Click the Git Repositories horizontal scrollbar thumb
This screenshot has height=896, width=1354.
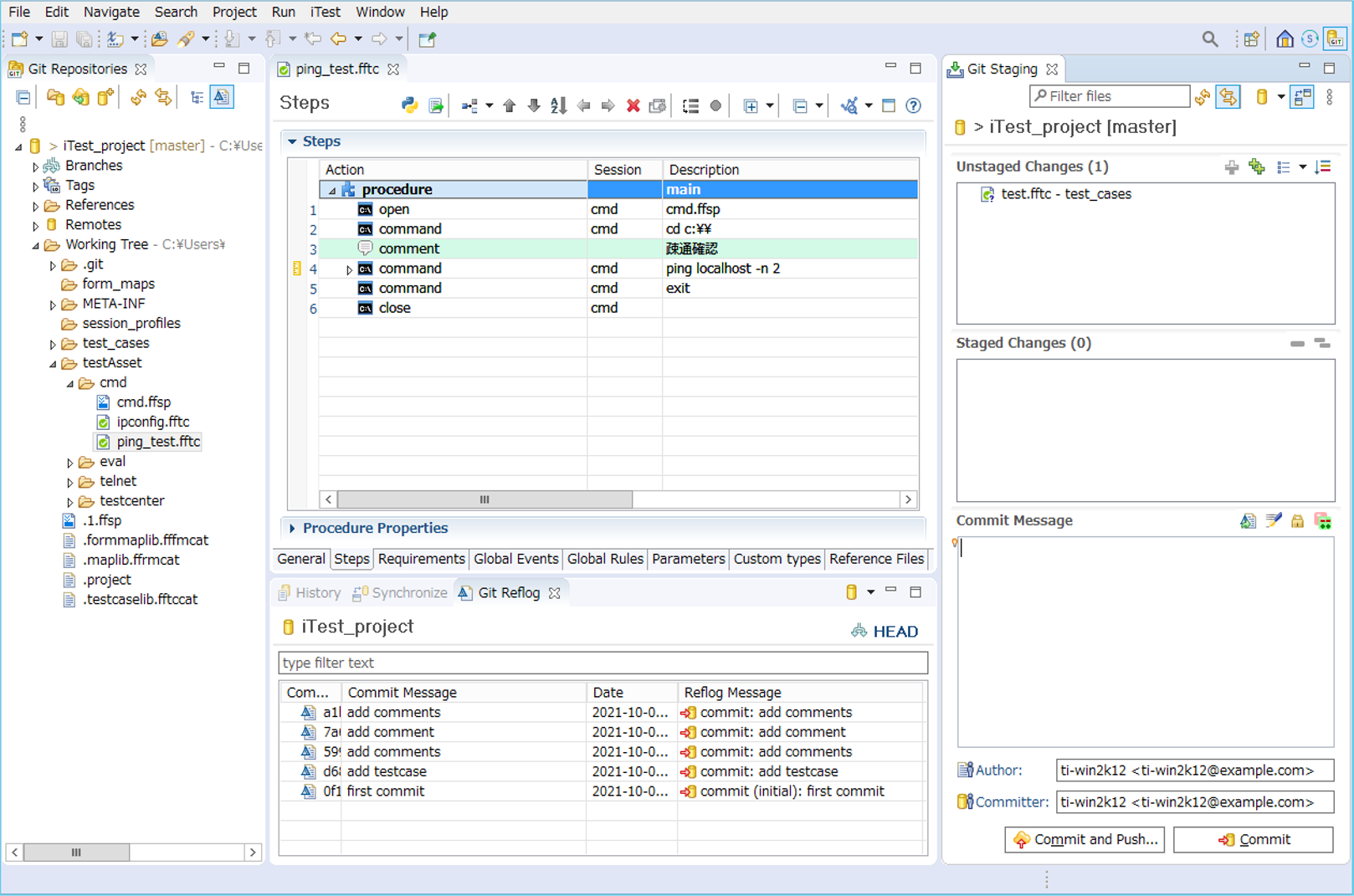(76, 852)
